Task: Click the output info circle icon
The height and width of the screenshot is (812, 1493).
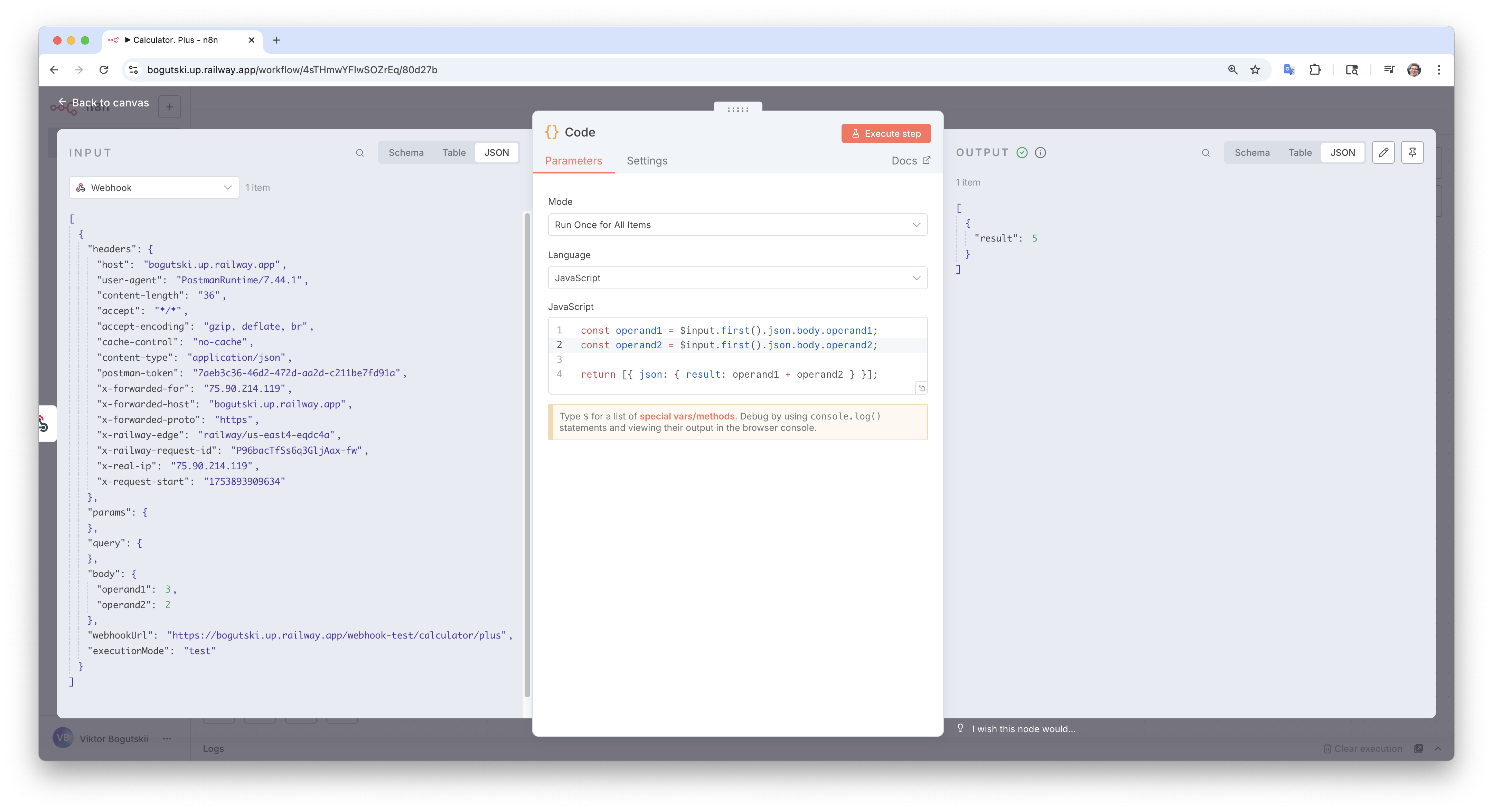Action: (x=1040, y=152)
